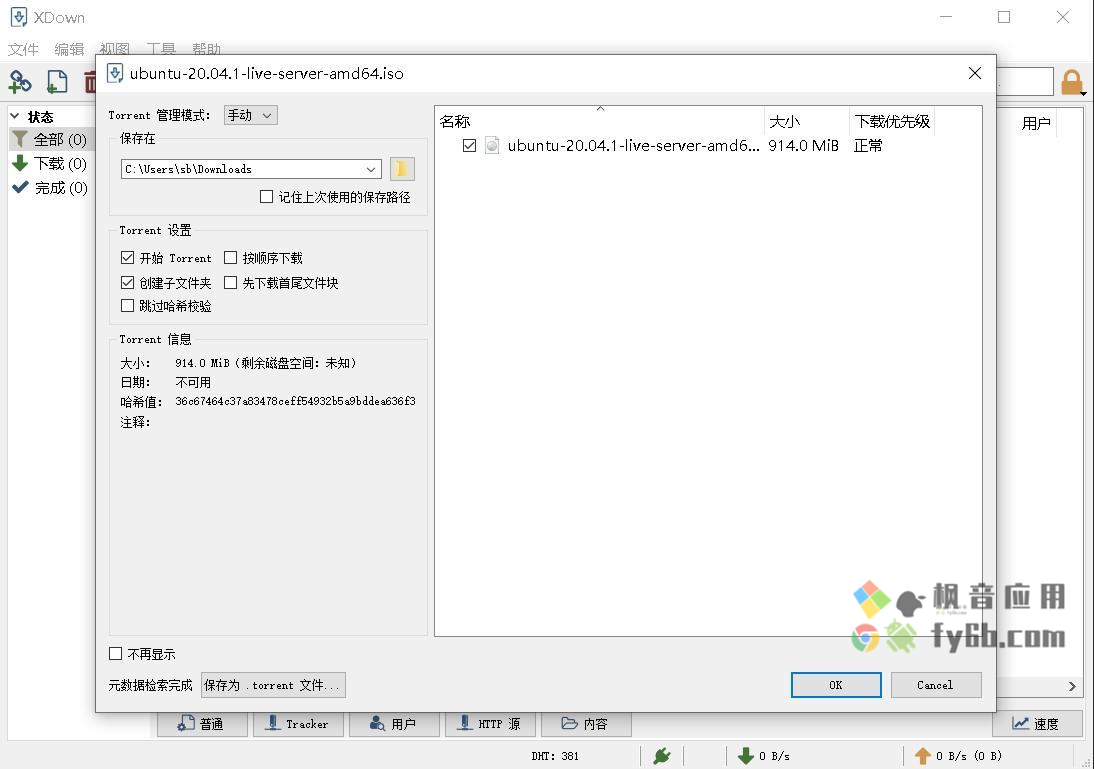The height and width of the screenshot is (769, 1094).
Task: Click the add torrent file icon
Action: (x=57, y=82)
